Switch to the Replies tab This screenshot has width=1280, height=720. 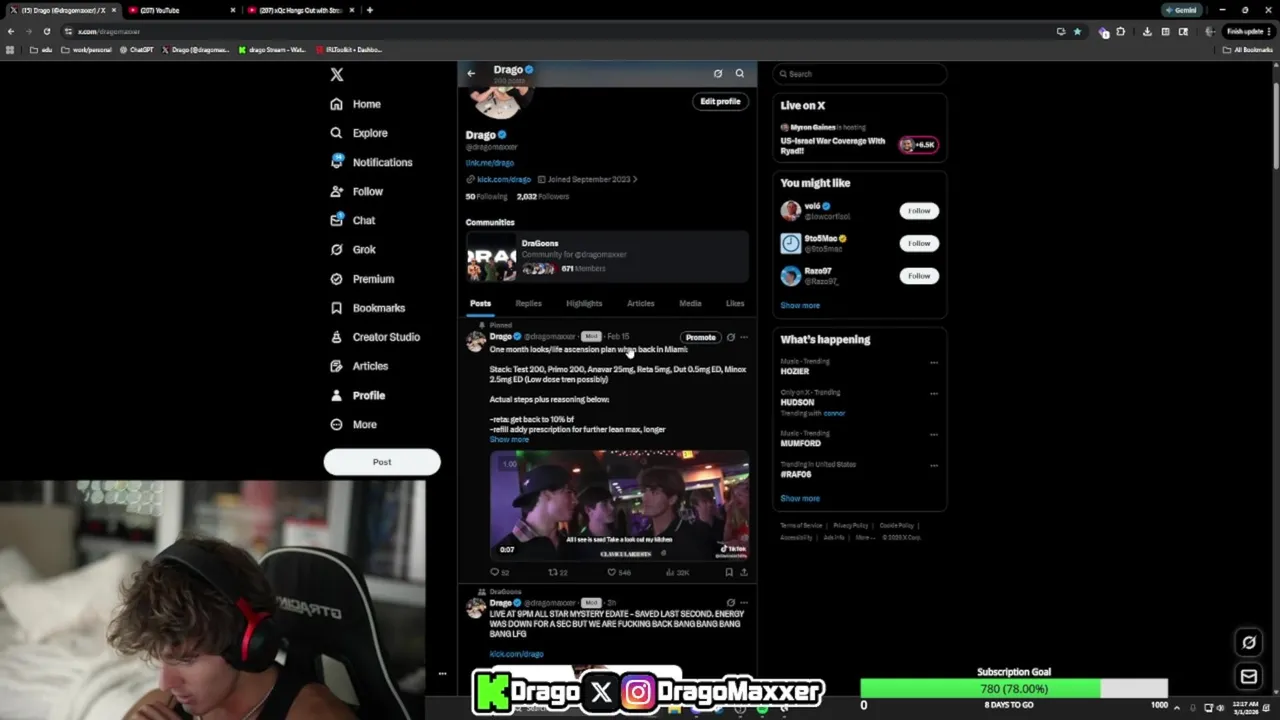[529, 303]
